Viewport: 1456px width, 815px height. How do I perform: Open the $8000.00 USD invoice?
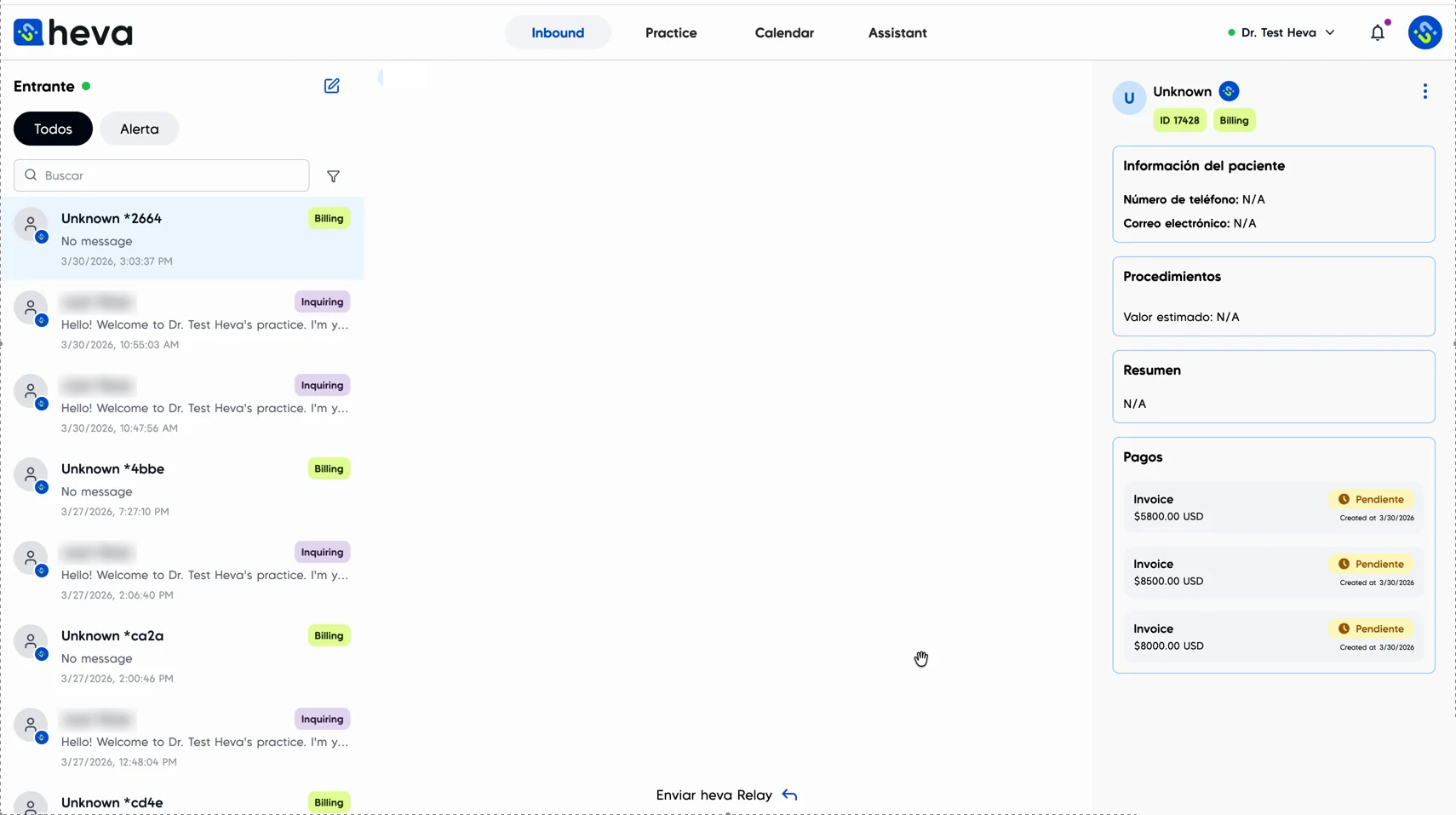click(1273, 637)
